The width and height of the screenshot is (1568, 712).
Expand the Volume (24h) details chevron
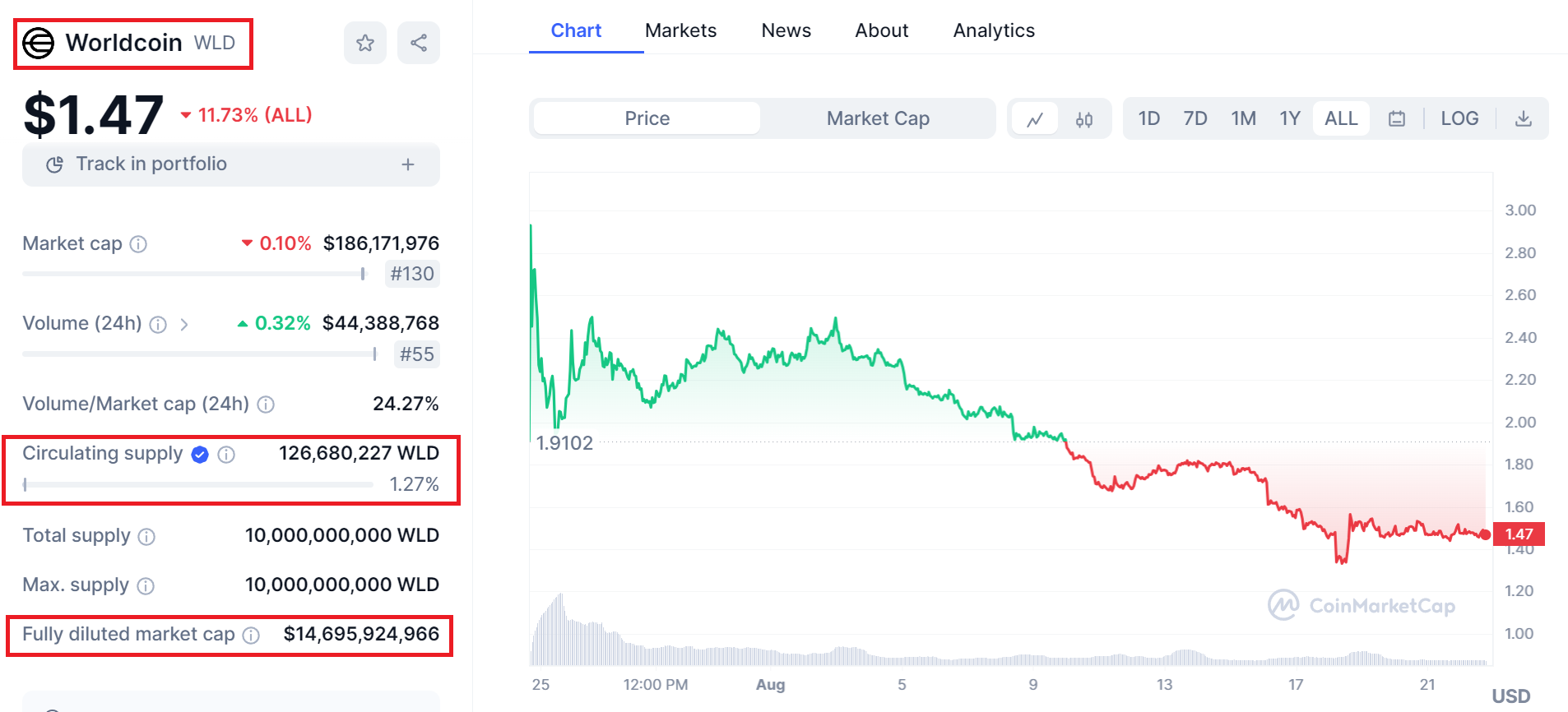(184, 325)
